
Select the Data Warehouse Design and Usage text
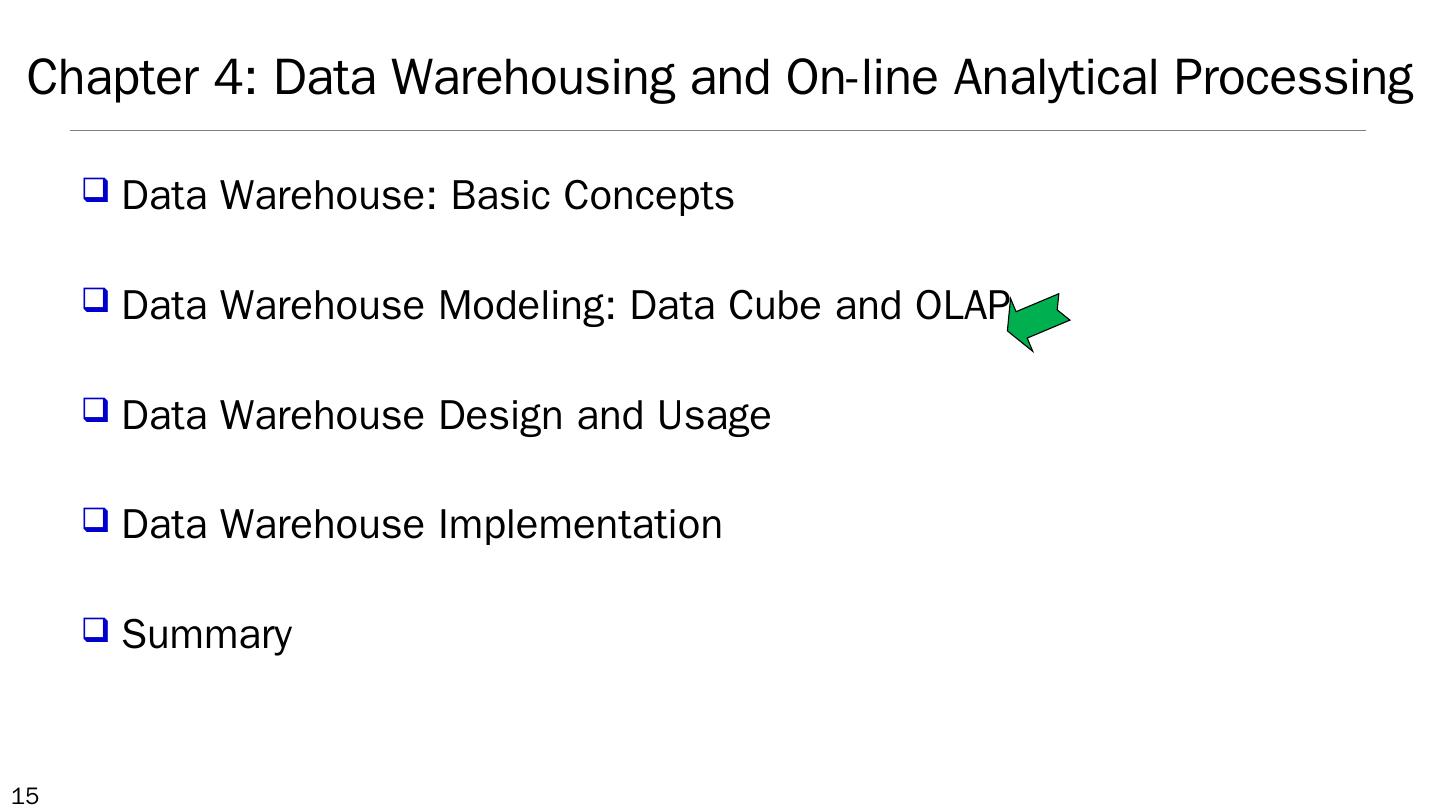pyautogui.click(x=446, y=415)
